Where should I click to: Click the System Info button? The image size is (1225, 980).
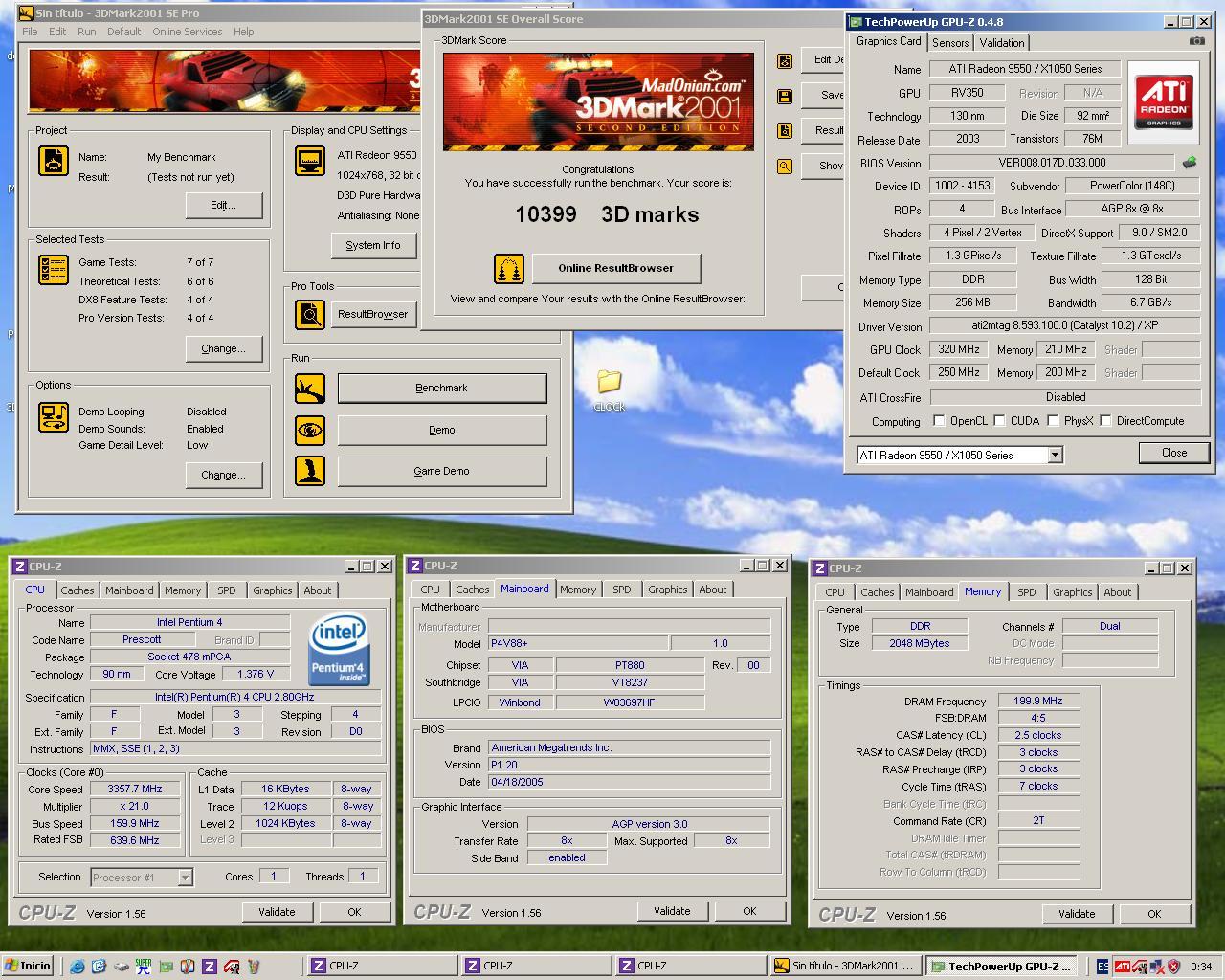tap(373, 246)
